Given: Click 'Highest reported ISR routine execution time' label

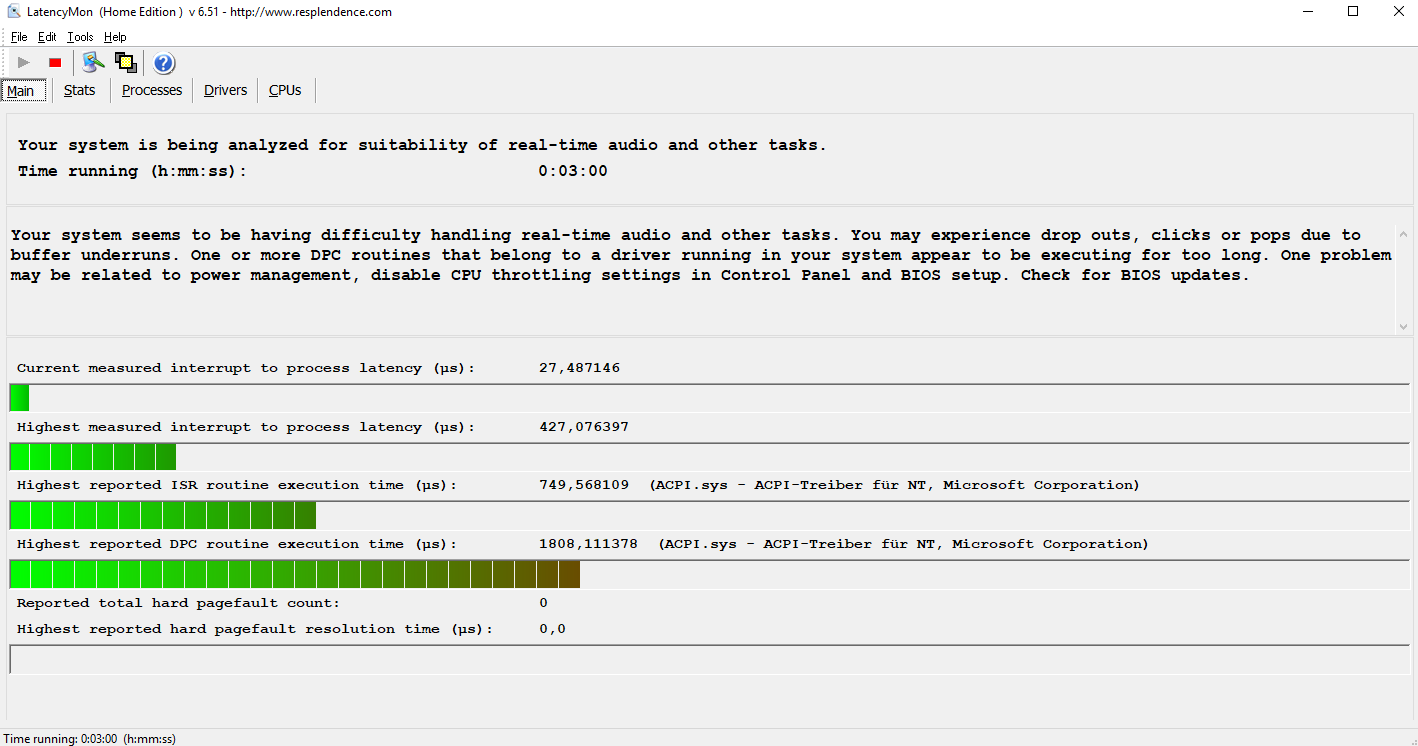Looking at the screenshot, I should coord(237,485).
